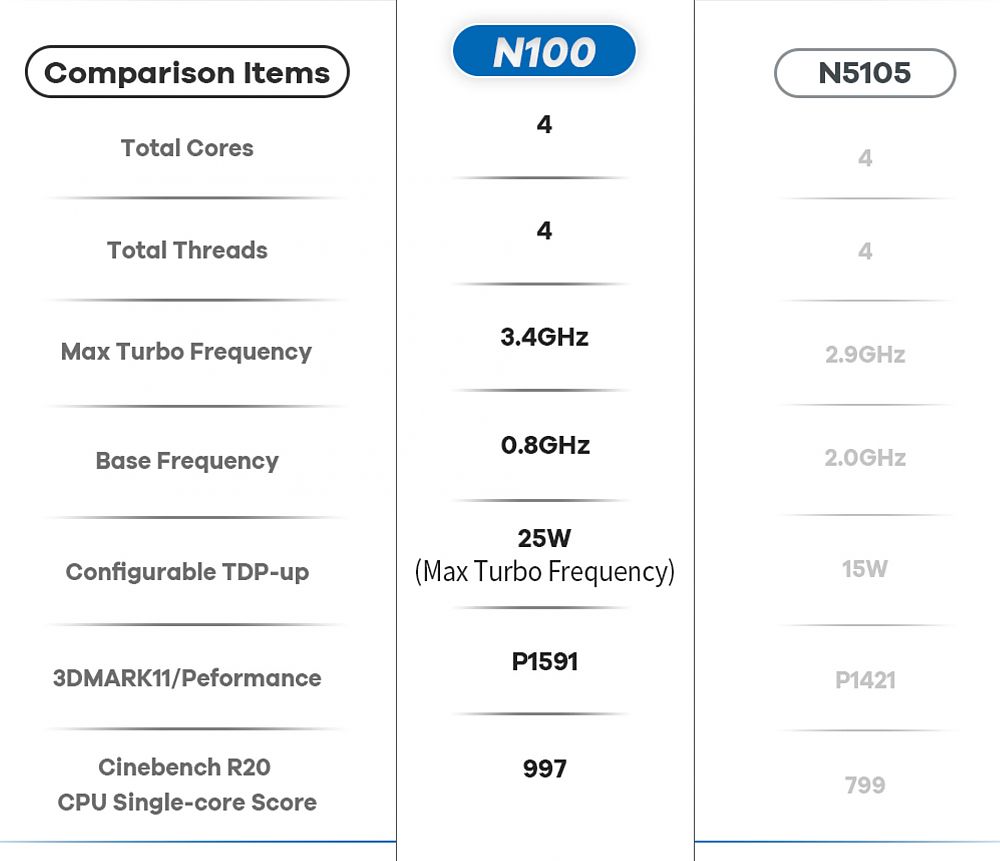Click the Max Turbo Frequency label
This screenshot has width=1000, height=861.
point(186,352)
